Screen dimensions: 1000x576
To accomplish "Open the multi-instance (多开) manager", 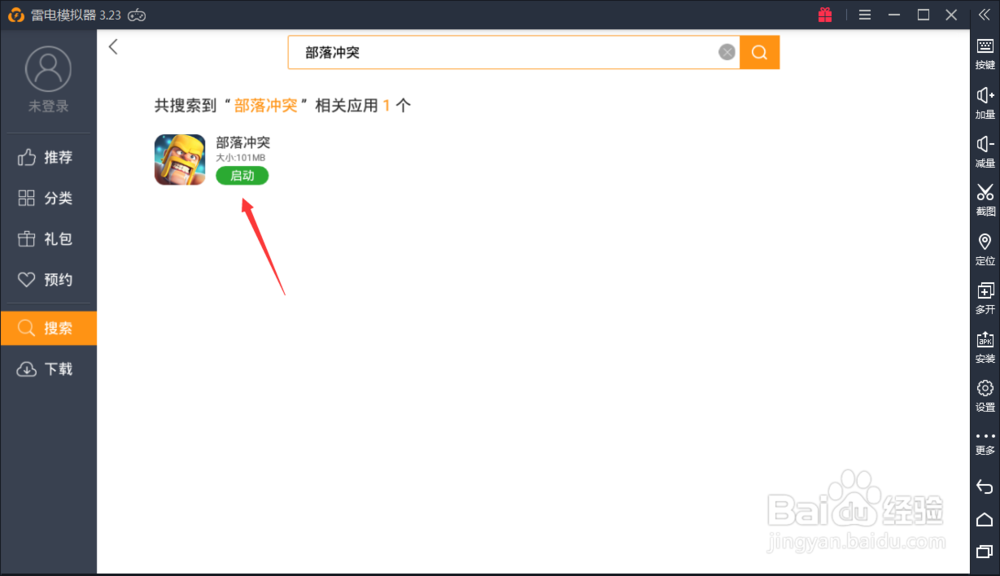I will coord(984,298).
